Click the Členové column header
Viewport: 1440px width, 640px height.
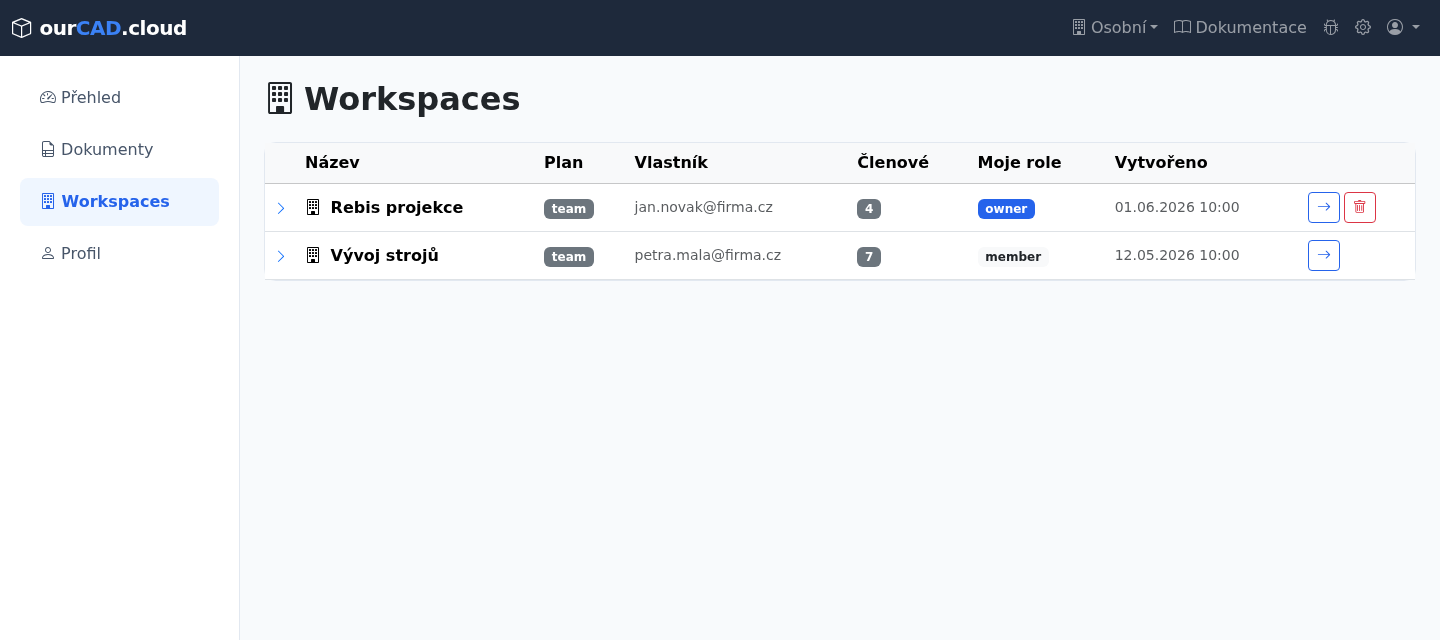(893, 162)
